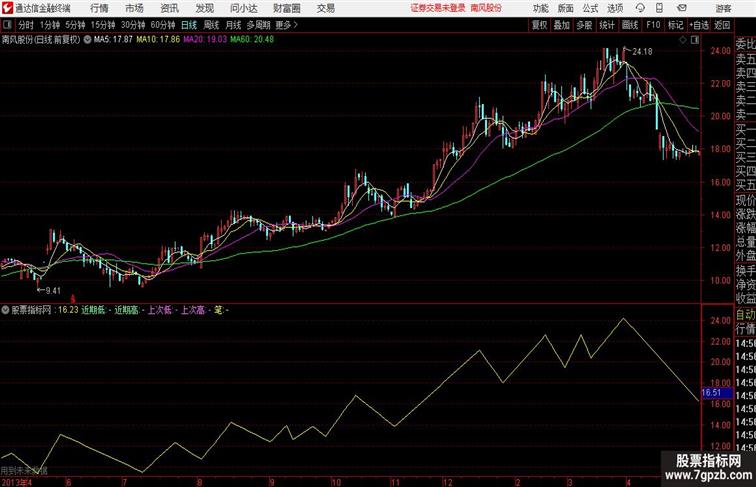Screen dimensions: 756x487
Task: Toggle the right panel icon above the chart
Action: (695, 40)
